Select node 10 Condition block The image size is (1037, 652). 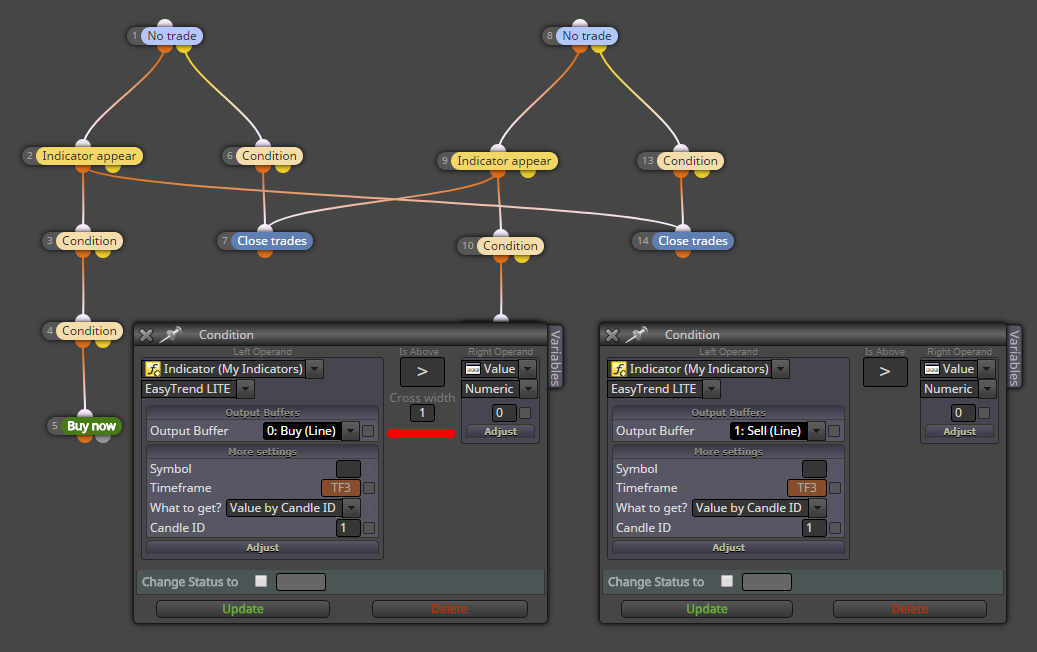click(510, 246)
